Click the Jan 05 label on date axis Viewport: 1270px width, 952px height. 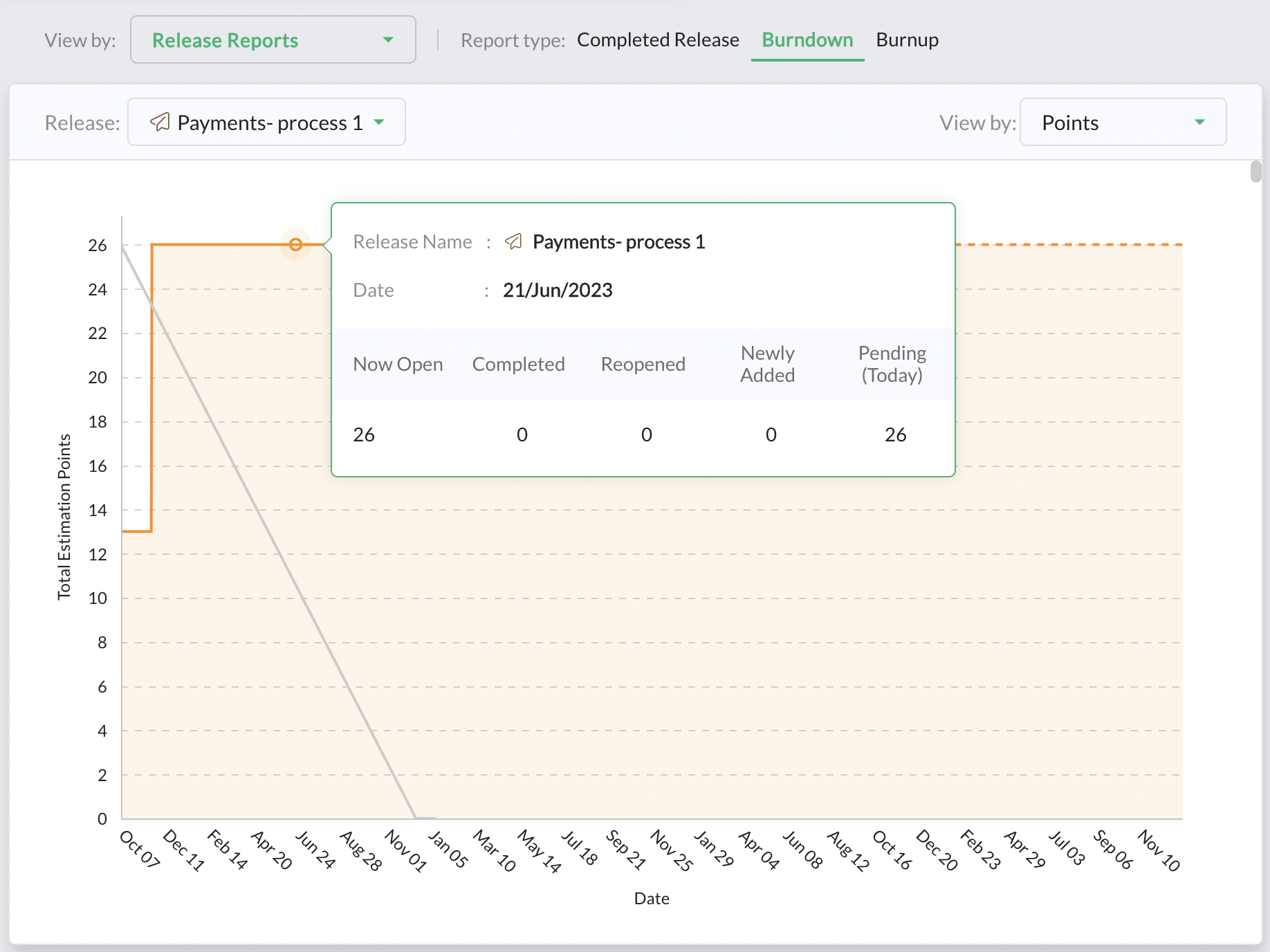(448, 850)
